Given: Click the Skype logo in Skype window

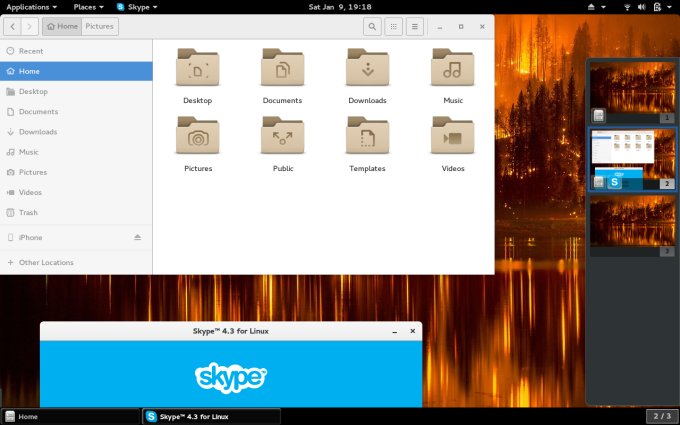Looking at the screenshot, I should pyautogui.click(x=231, y=378).
